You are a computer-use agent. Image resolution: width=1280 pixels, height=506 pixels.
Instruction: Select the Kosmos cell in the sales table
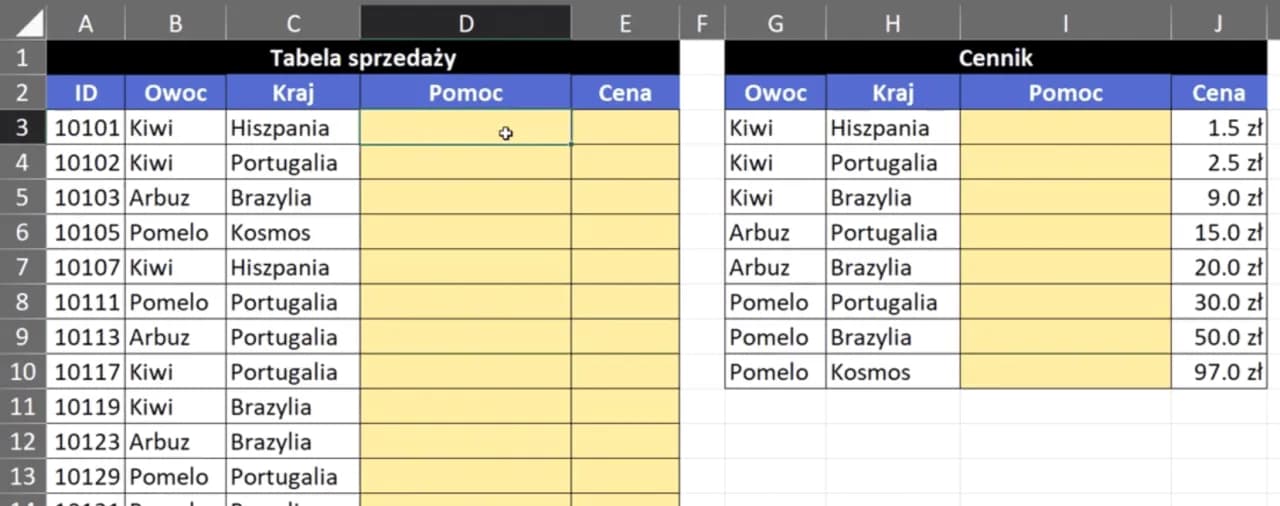292,233
